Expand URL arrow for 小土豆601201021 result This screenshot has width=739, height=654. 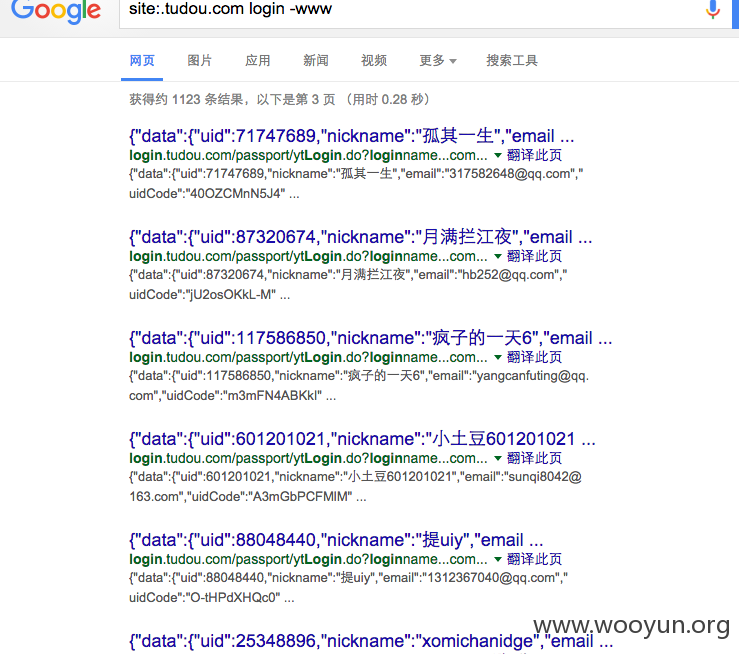point(497,458)
